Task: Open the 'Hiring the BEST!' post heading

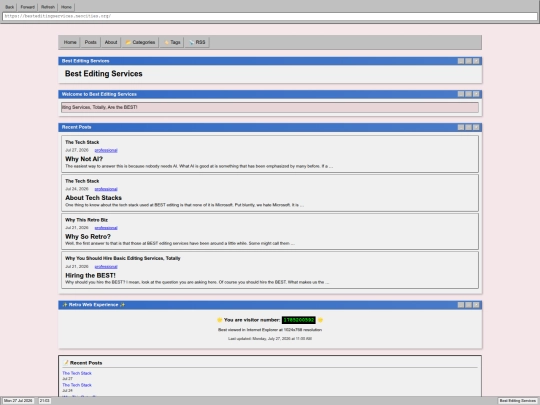Action: point(90,276)
